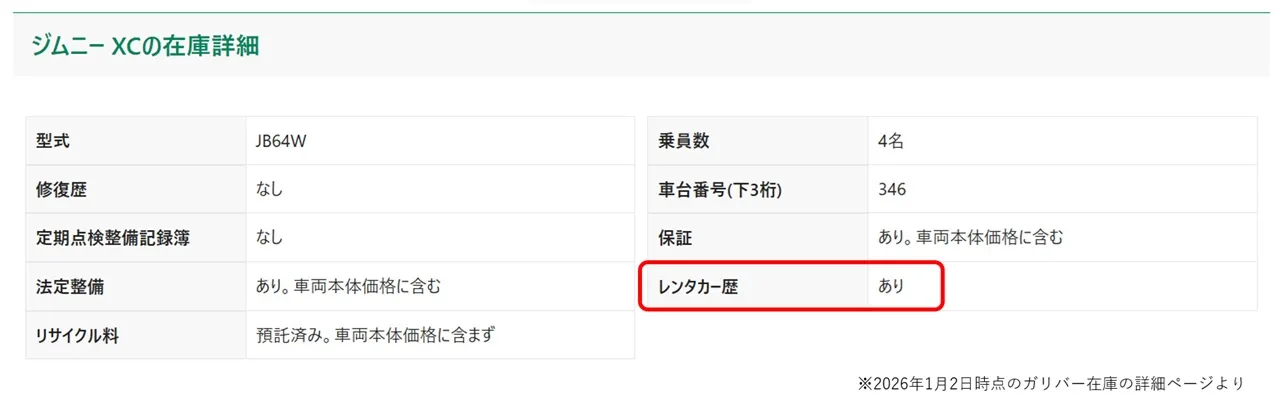Click the リサイクル料 label cell
1280x408 pixels.
click(x=77, y=335)
